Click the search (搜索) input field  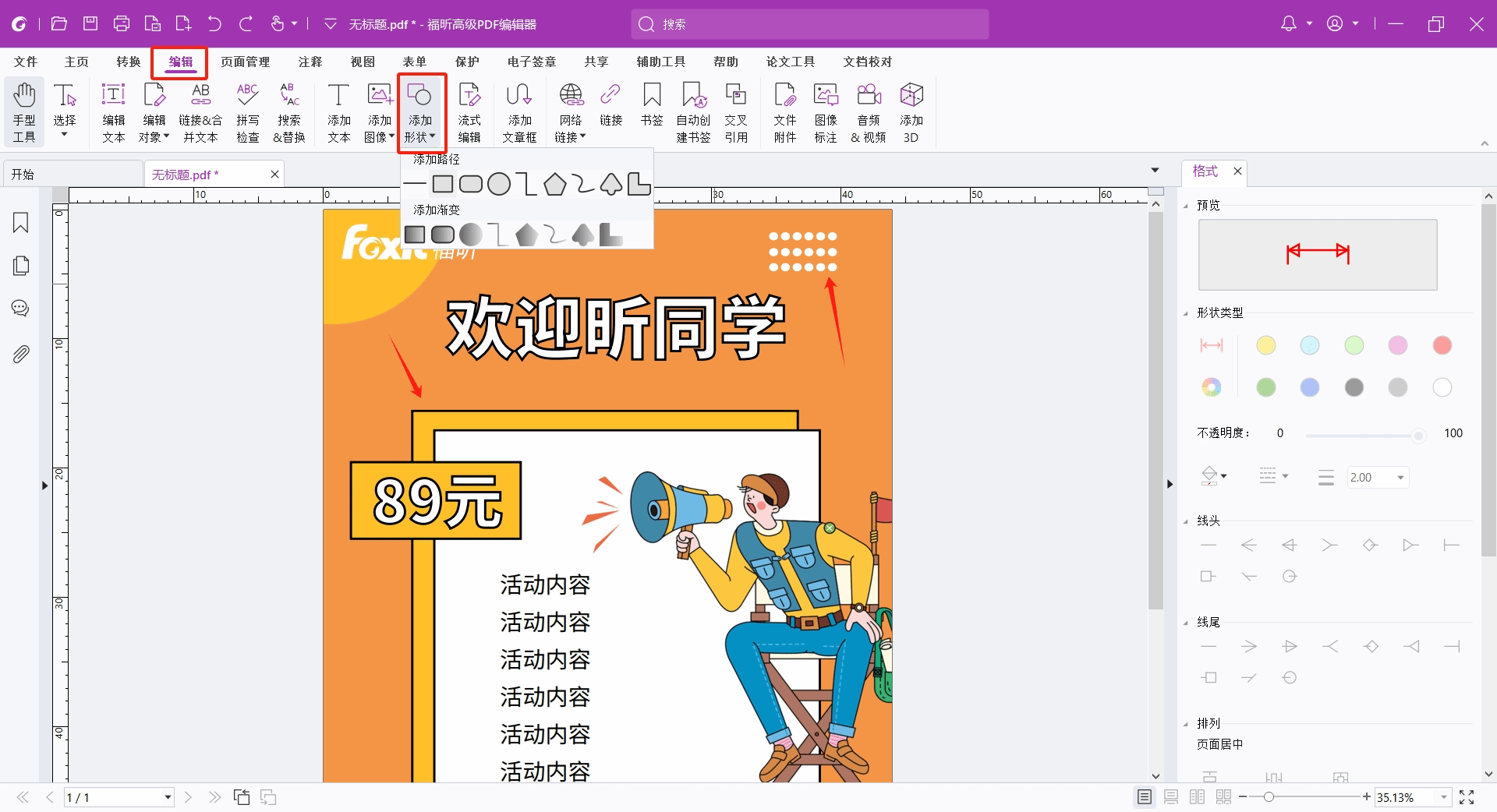[811, 24]
